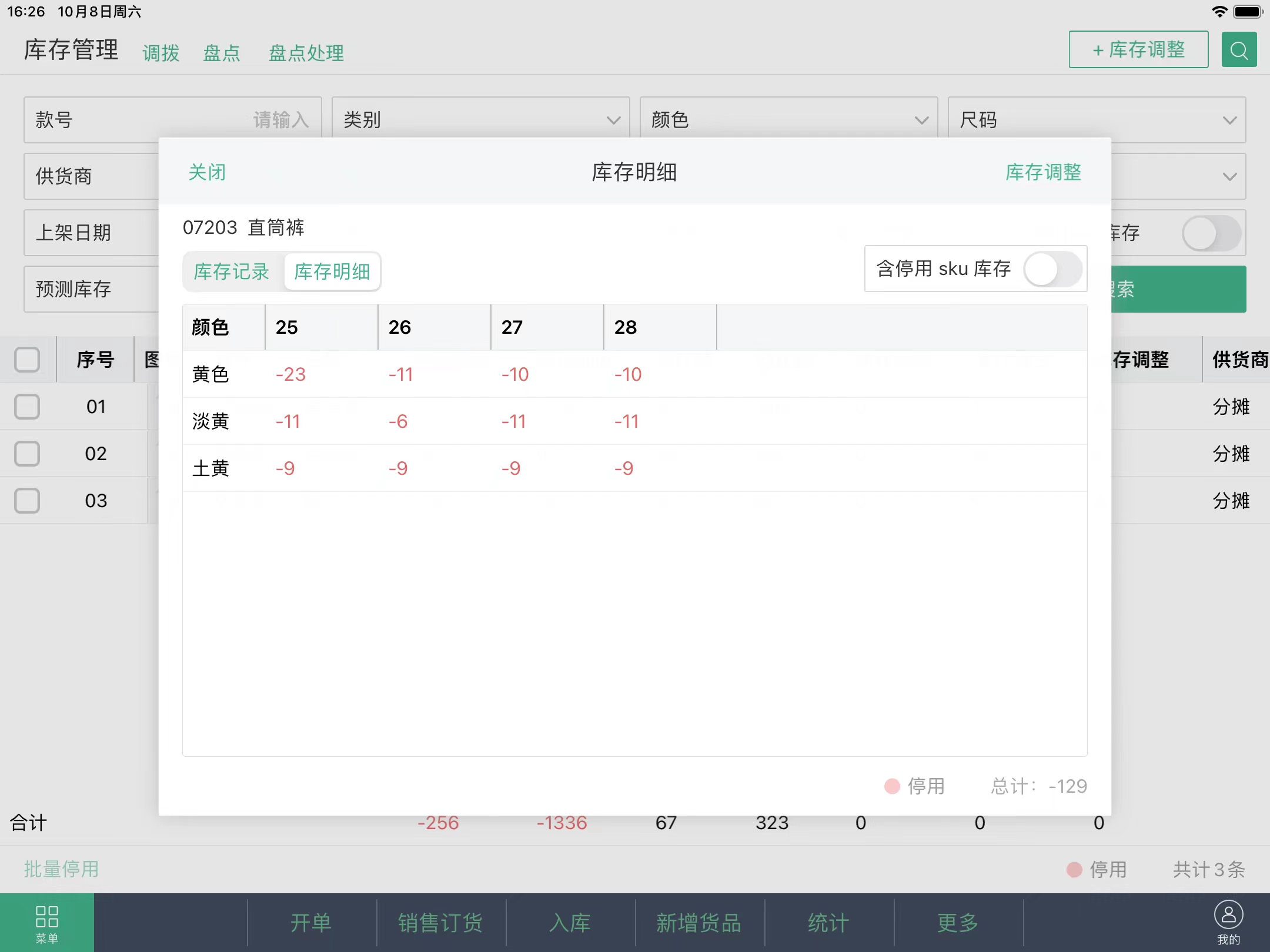Select 黄色 size 26 value -11

[401, 374]
